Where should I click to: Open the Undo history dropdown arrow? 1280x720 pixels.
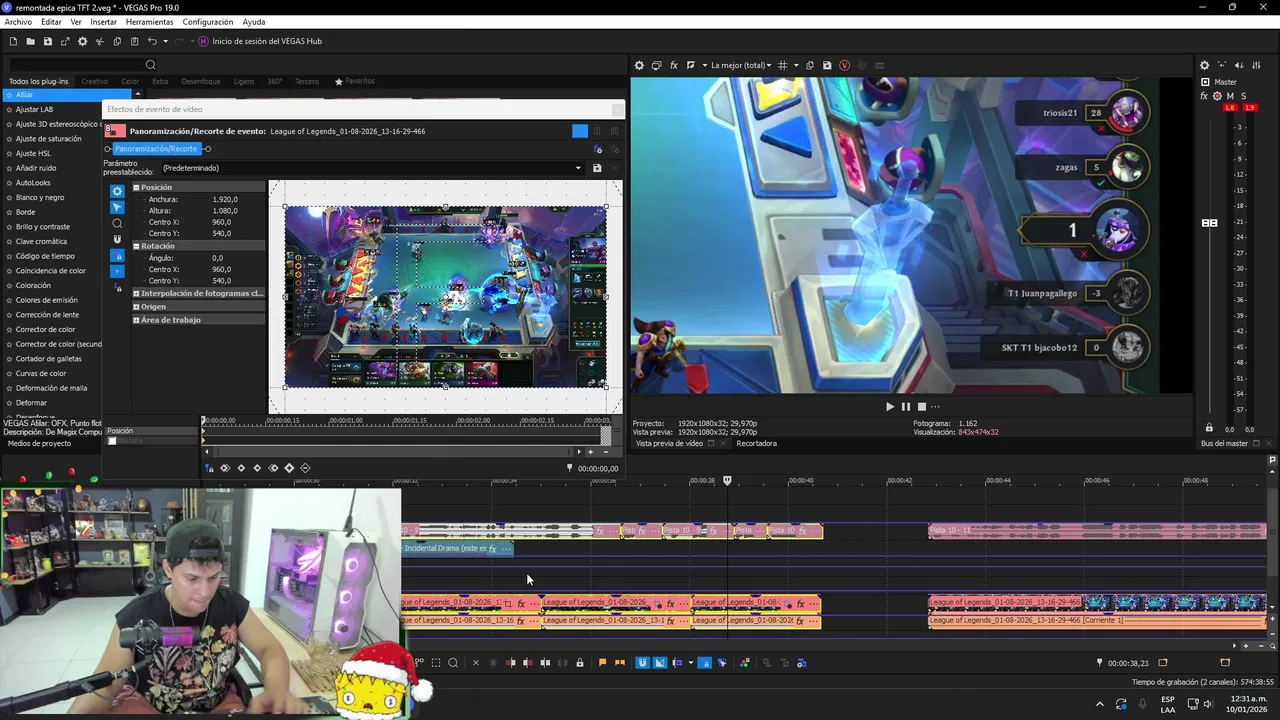[165, 41]
